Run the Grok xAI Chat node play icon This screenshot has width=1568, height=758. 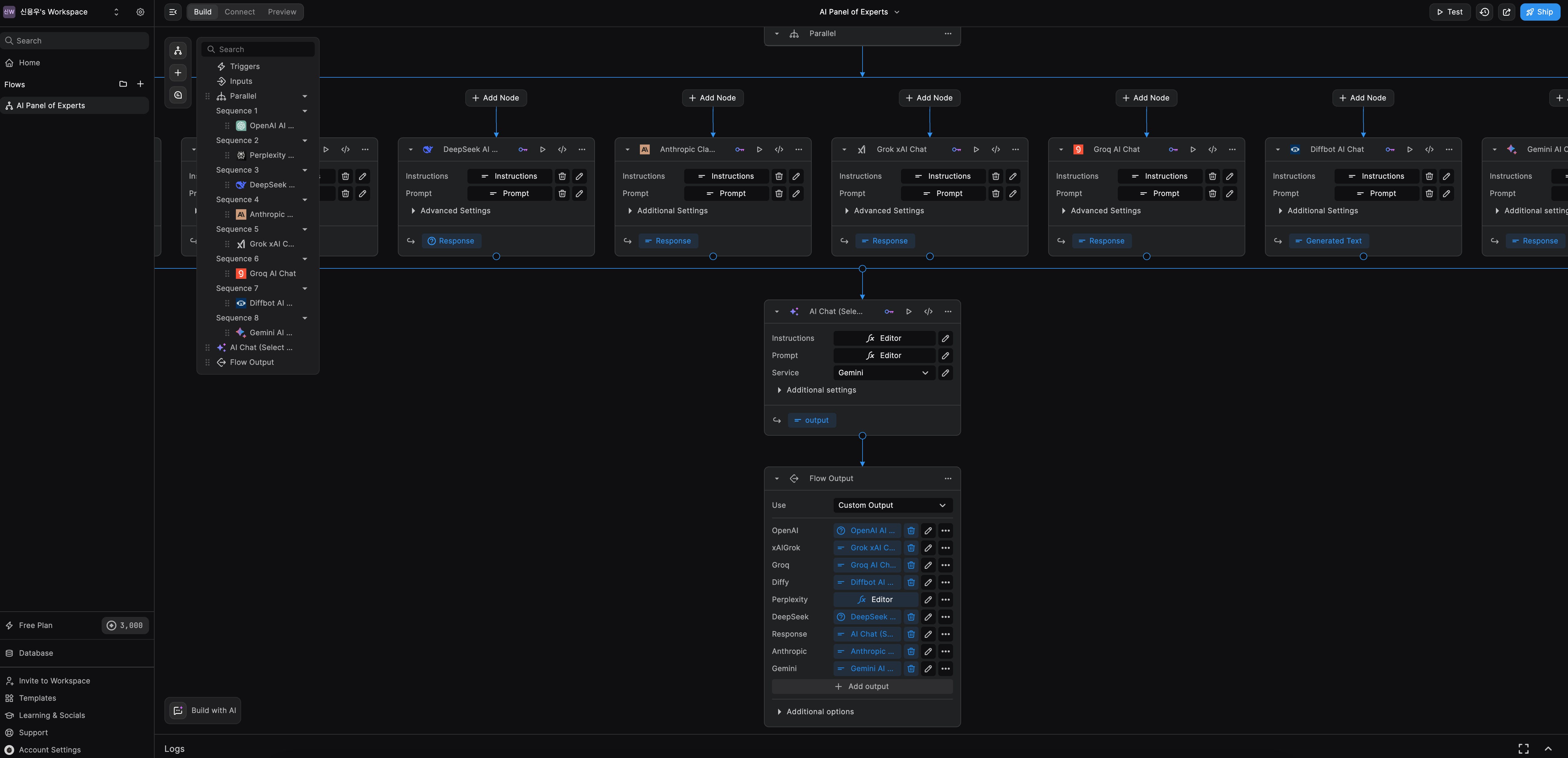[x=976, y=150]
